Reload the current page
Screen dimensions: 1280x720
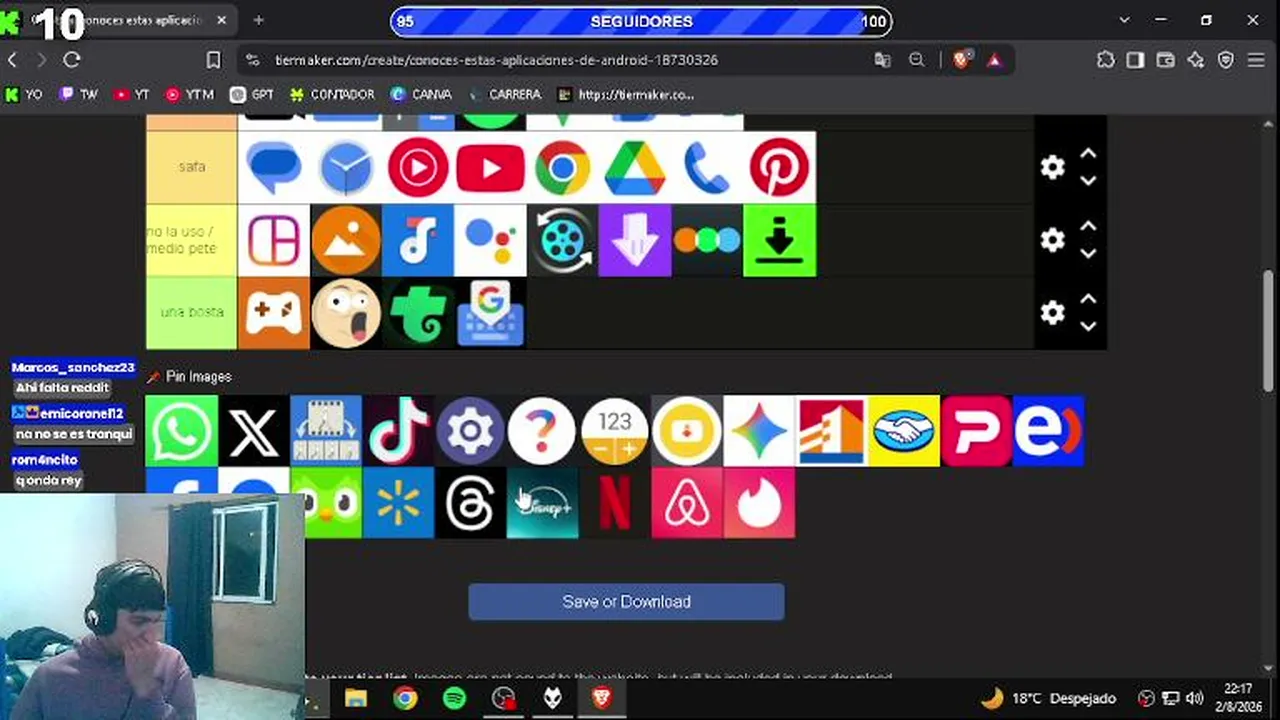72,60
